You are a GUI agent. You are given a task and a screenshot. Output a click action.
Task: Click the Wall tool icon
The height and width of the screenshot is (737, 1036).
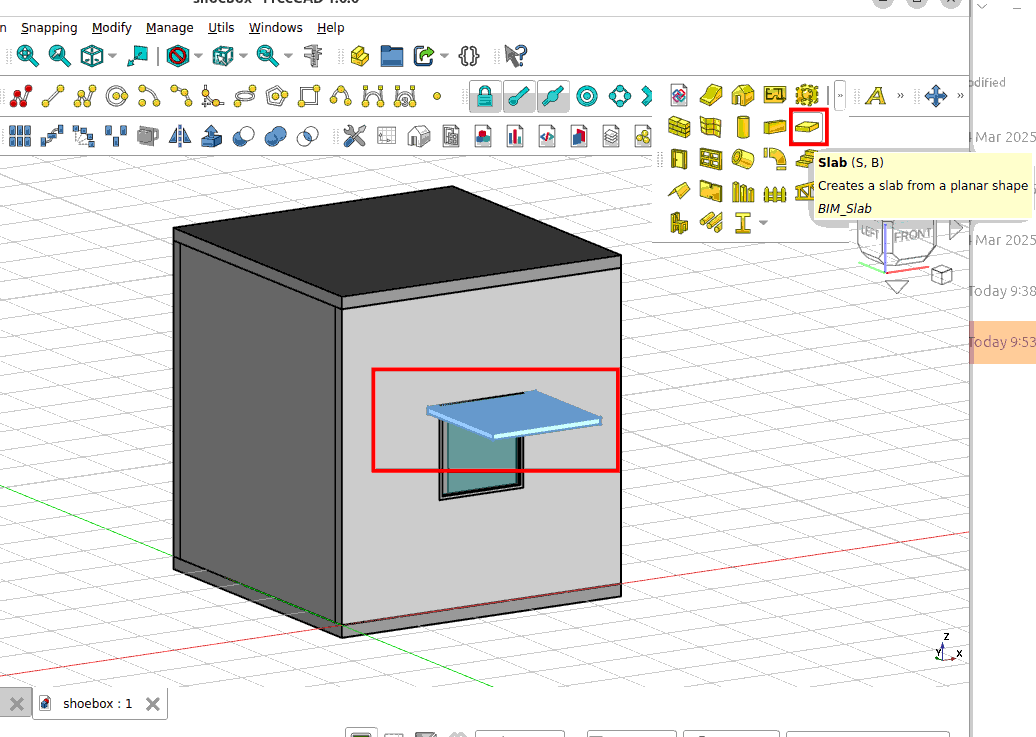680,127
